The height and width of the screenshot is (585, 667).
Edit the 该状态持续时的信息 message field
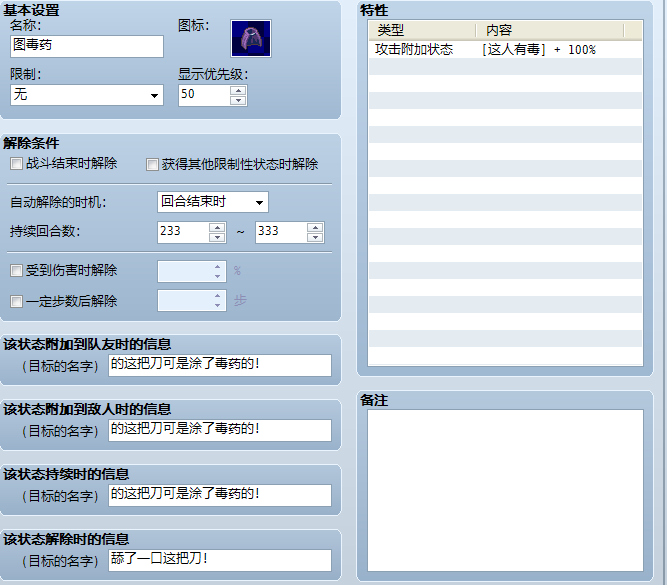coord(220,496)
